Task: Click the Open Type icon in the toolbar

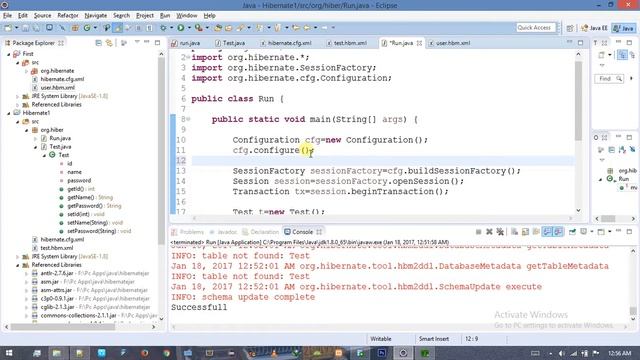Action: [218, 28]
